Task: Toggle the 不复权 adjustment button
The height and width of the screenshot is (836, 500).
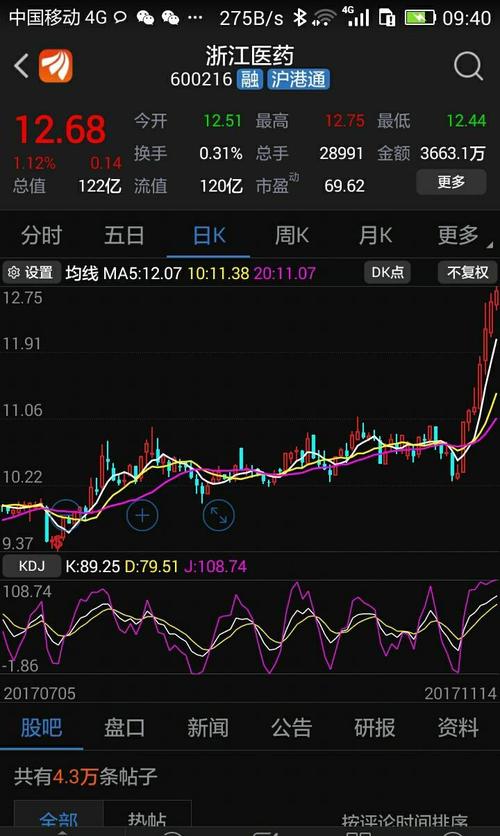Action: tap(467, 272)
